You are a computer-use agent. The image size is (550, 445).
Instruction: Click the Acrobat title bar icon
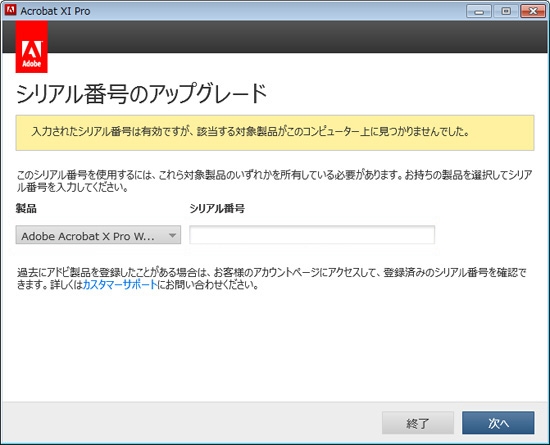(x=11, y=11)
